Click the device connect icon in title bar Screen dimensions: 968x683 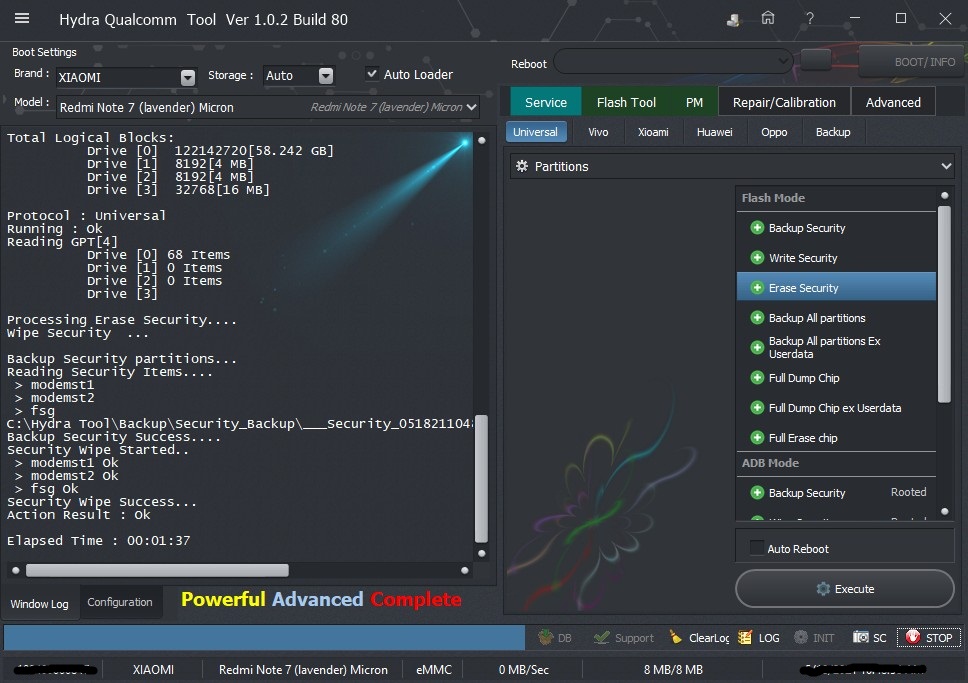pos(733,20)
